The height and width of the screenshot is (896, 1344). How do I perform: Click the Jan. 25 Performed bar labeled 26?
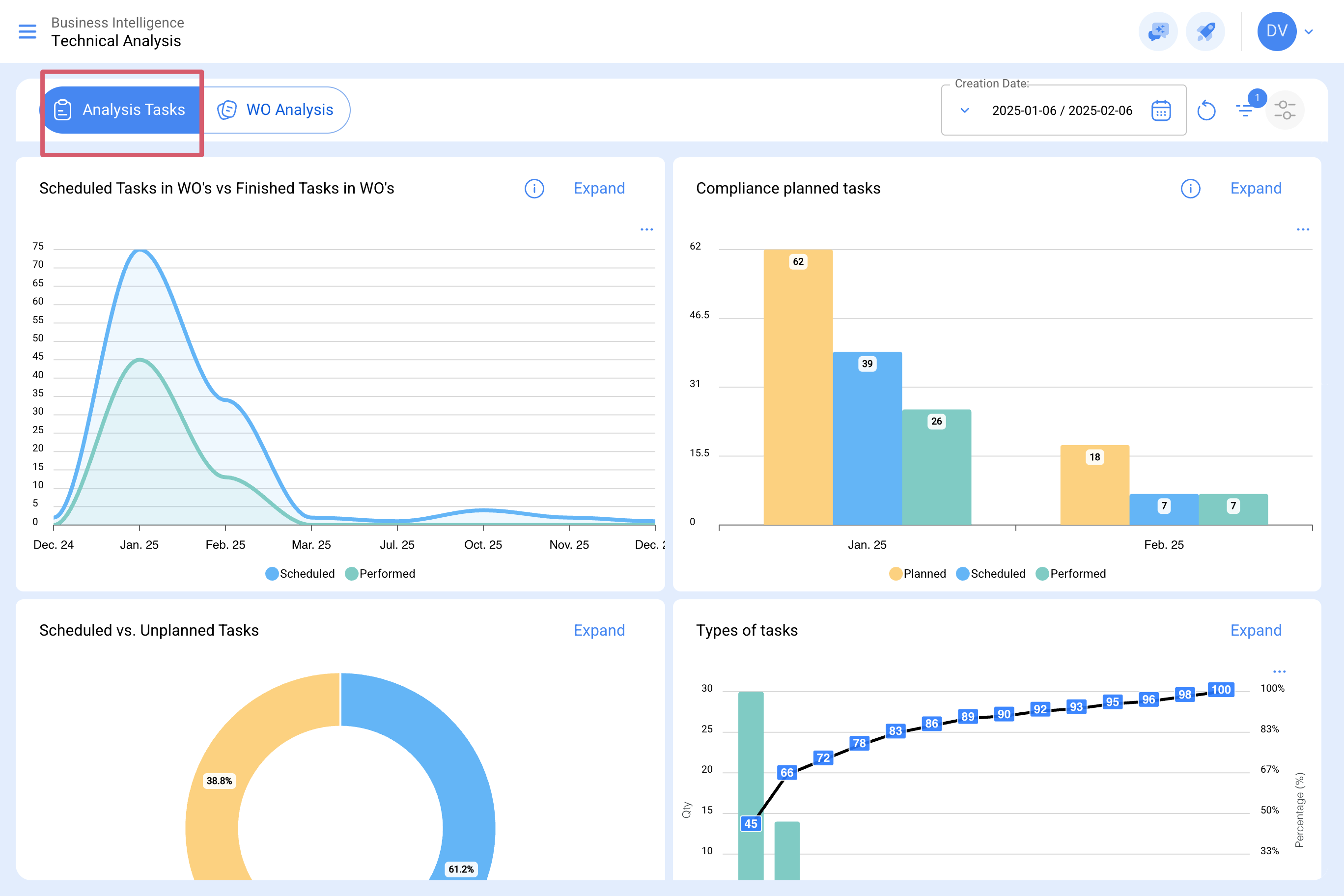937,468
